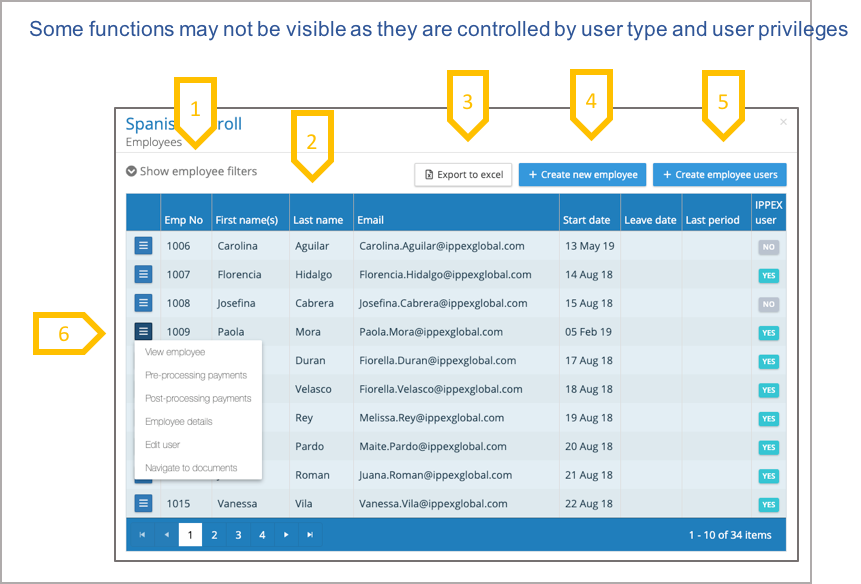
Task: Close the employees dialog with X
Action: 783,122
